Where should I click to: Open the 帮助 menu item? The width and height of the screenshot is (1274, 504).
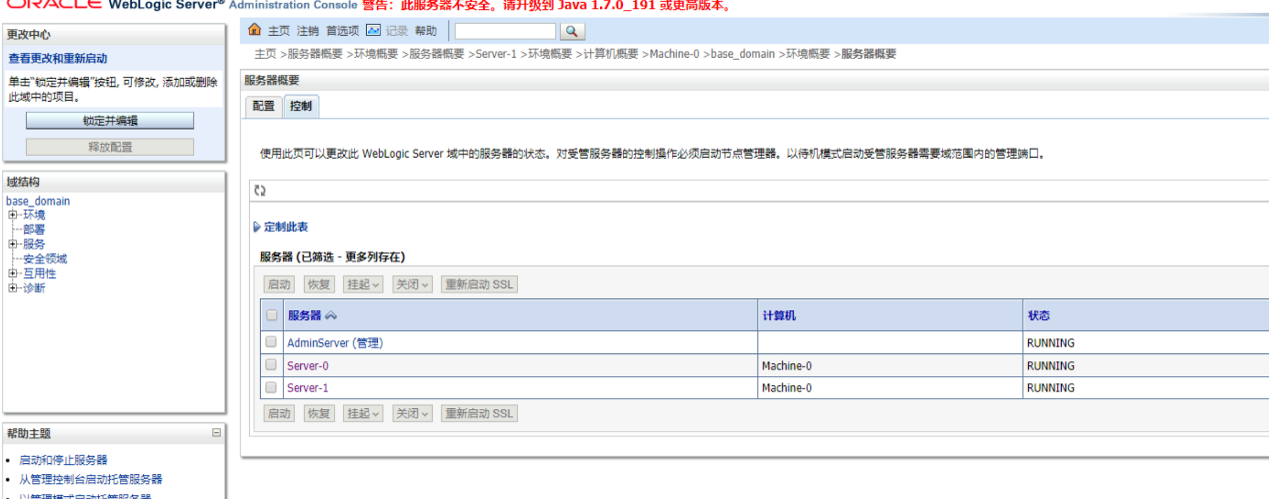[426, 32]
